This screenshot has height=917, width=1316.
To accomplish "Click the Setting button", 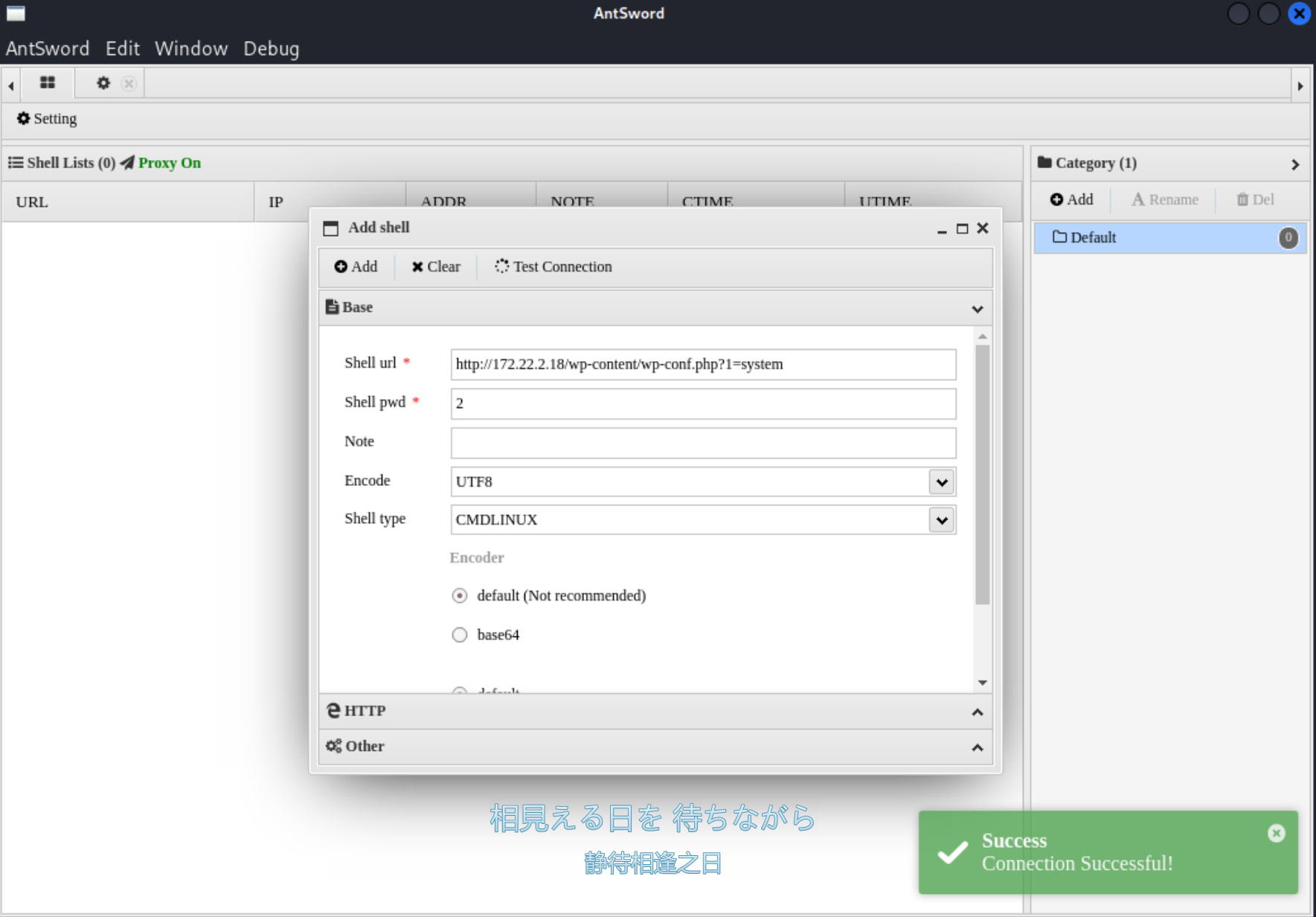I will [47, 118].
